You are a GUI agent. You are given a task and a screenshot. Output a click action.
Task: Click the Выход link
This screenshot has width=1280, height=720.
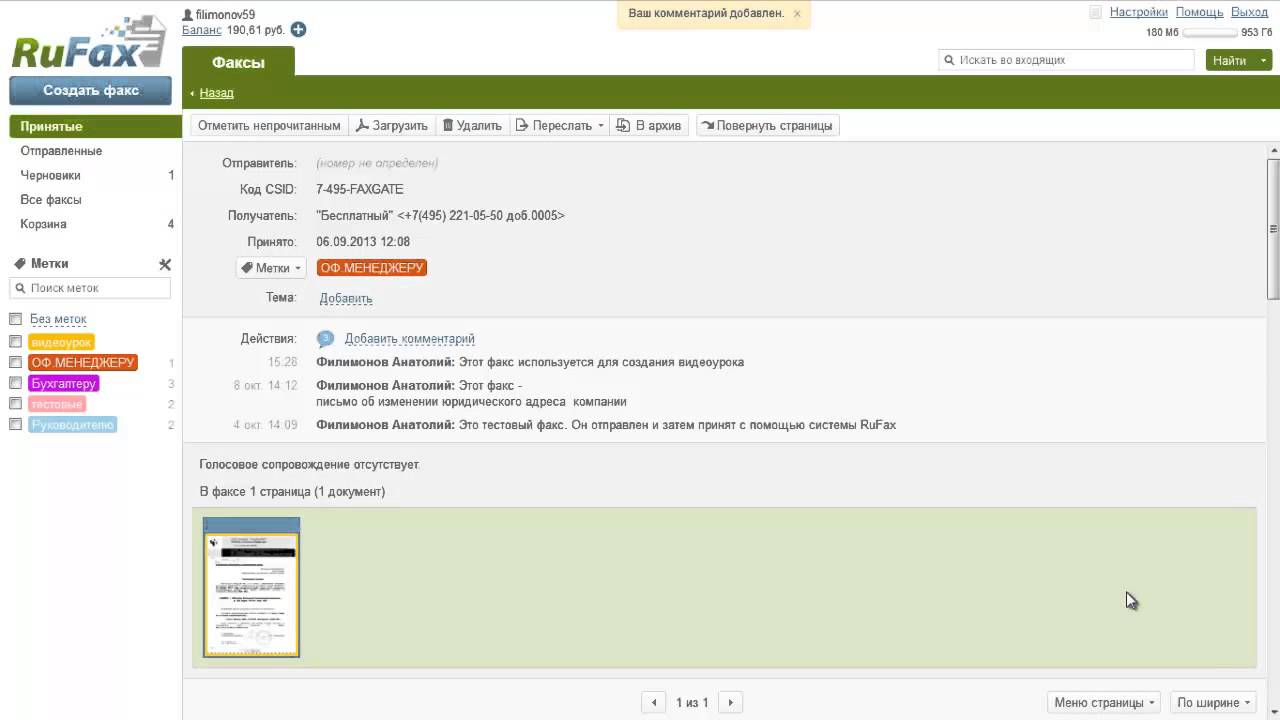1249,13
